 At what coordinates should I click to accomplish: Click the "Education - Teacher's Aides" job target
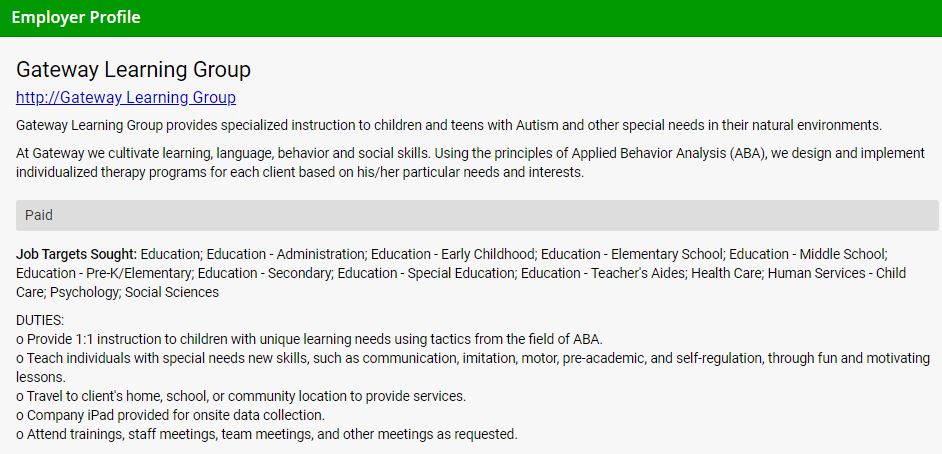tap(602, 273)
